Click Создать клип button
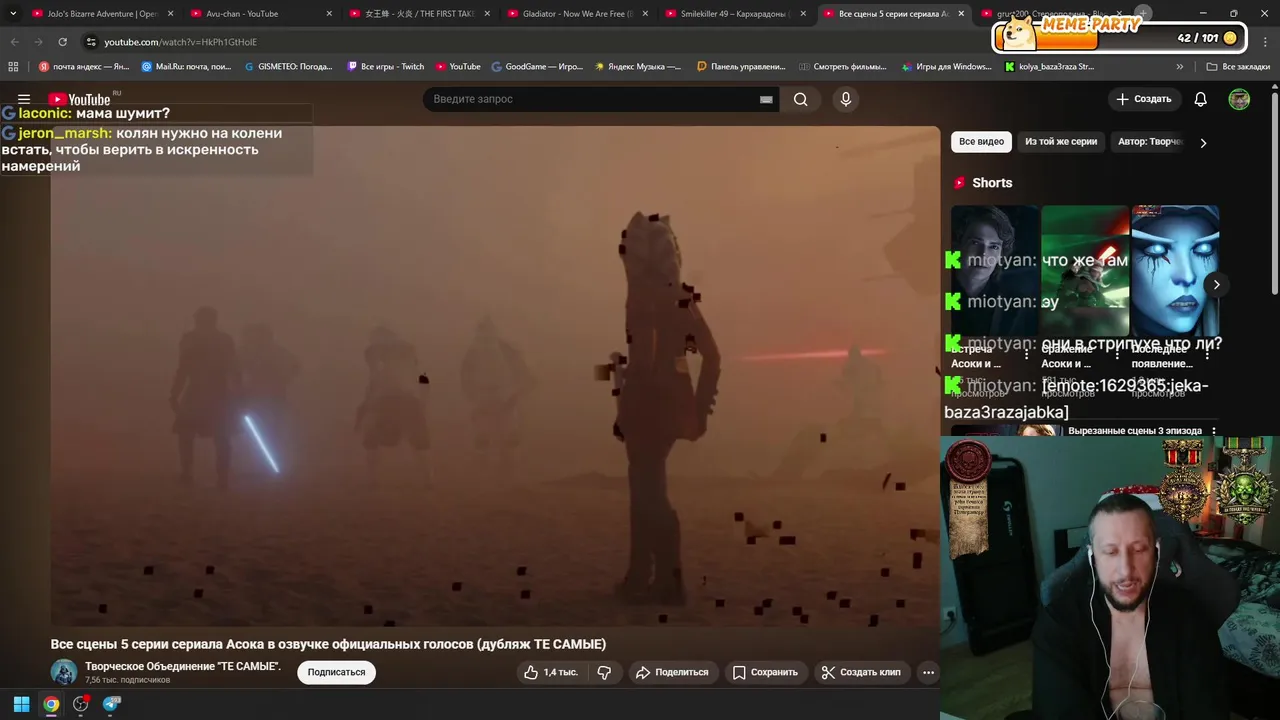Screen dimensions: 1280x720 click(861, 672)
